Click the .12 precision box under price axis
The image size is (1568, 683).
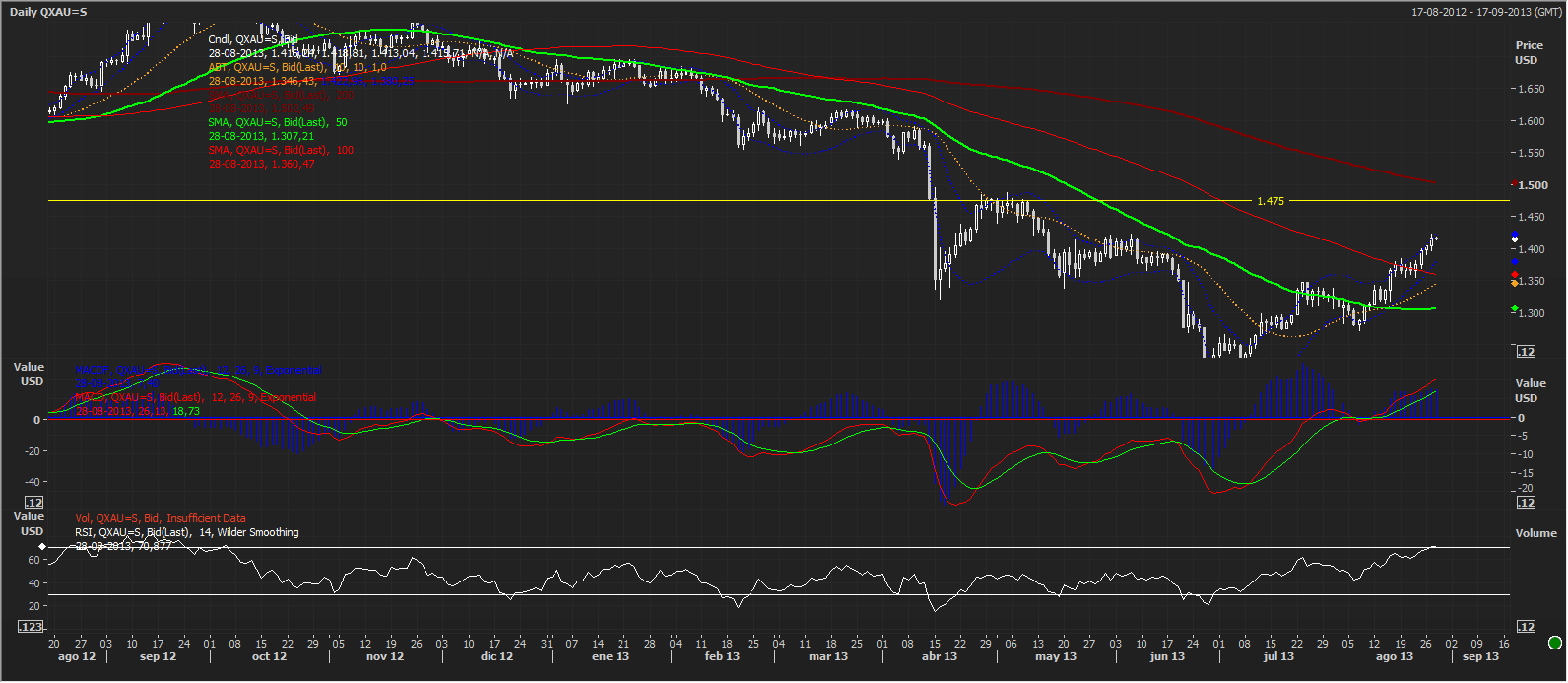(1527, 352)
